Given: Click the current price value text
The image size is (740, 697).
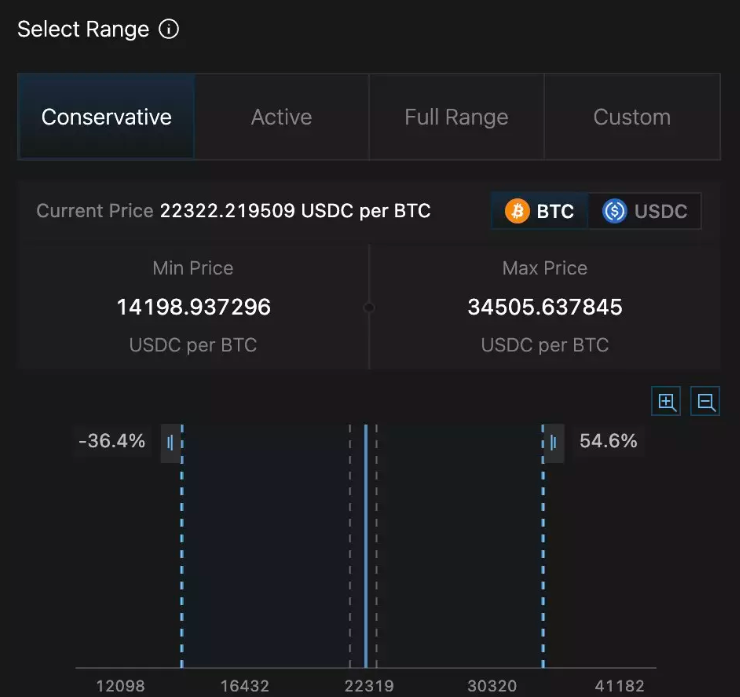Looking at the screenshot, I should tap(295, 211).
